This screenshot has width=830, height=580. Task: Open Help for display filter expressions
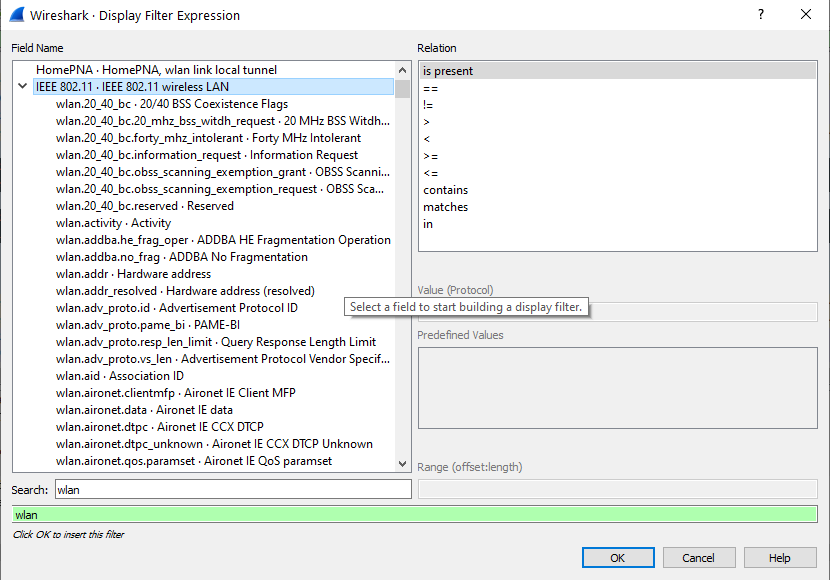[780, 558]
